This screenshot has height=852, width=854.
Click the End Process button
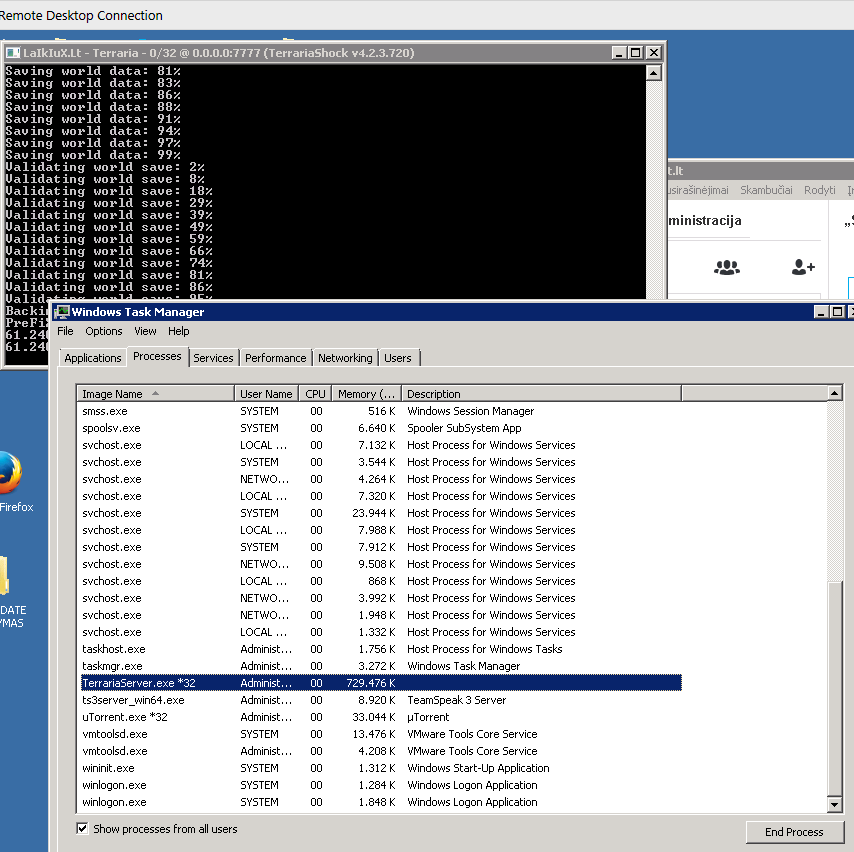tap(794, 832)
